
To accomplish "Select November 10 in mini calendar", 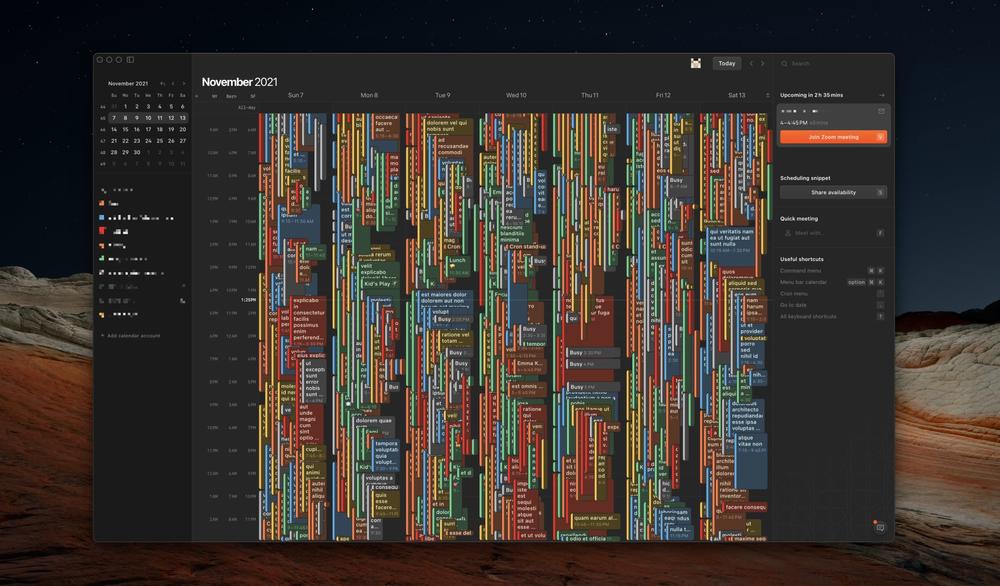I will coord(148,118).
